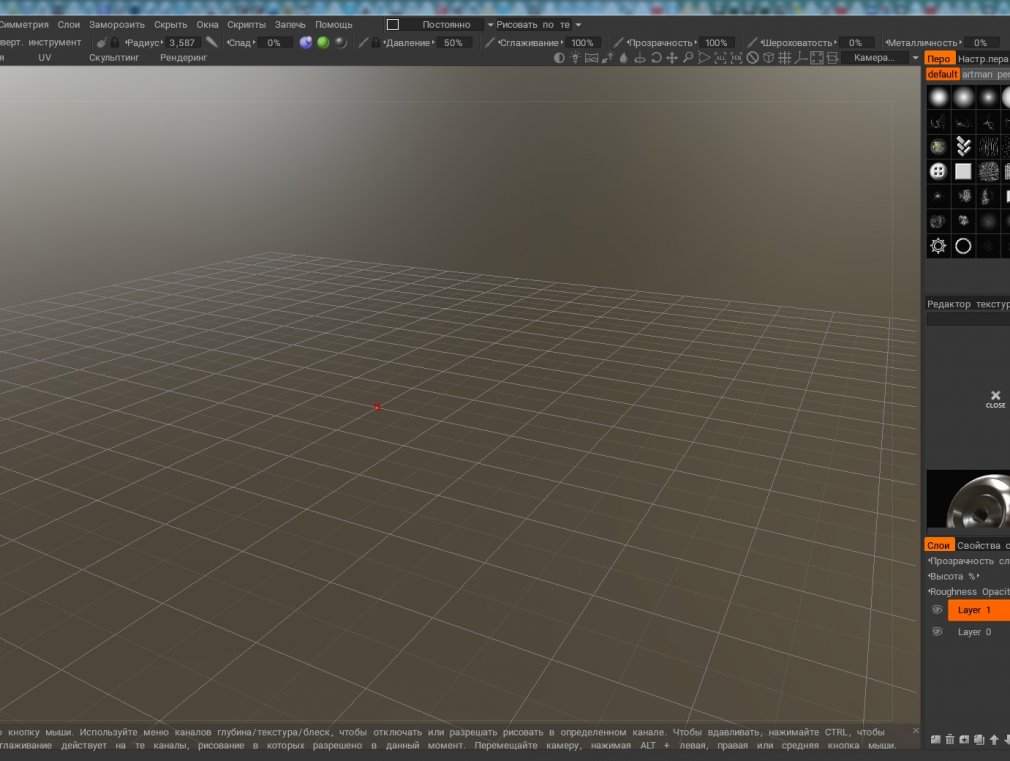
Task: Switch to the Скульптинг room tab
Action: 114,57
